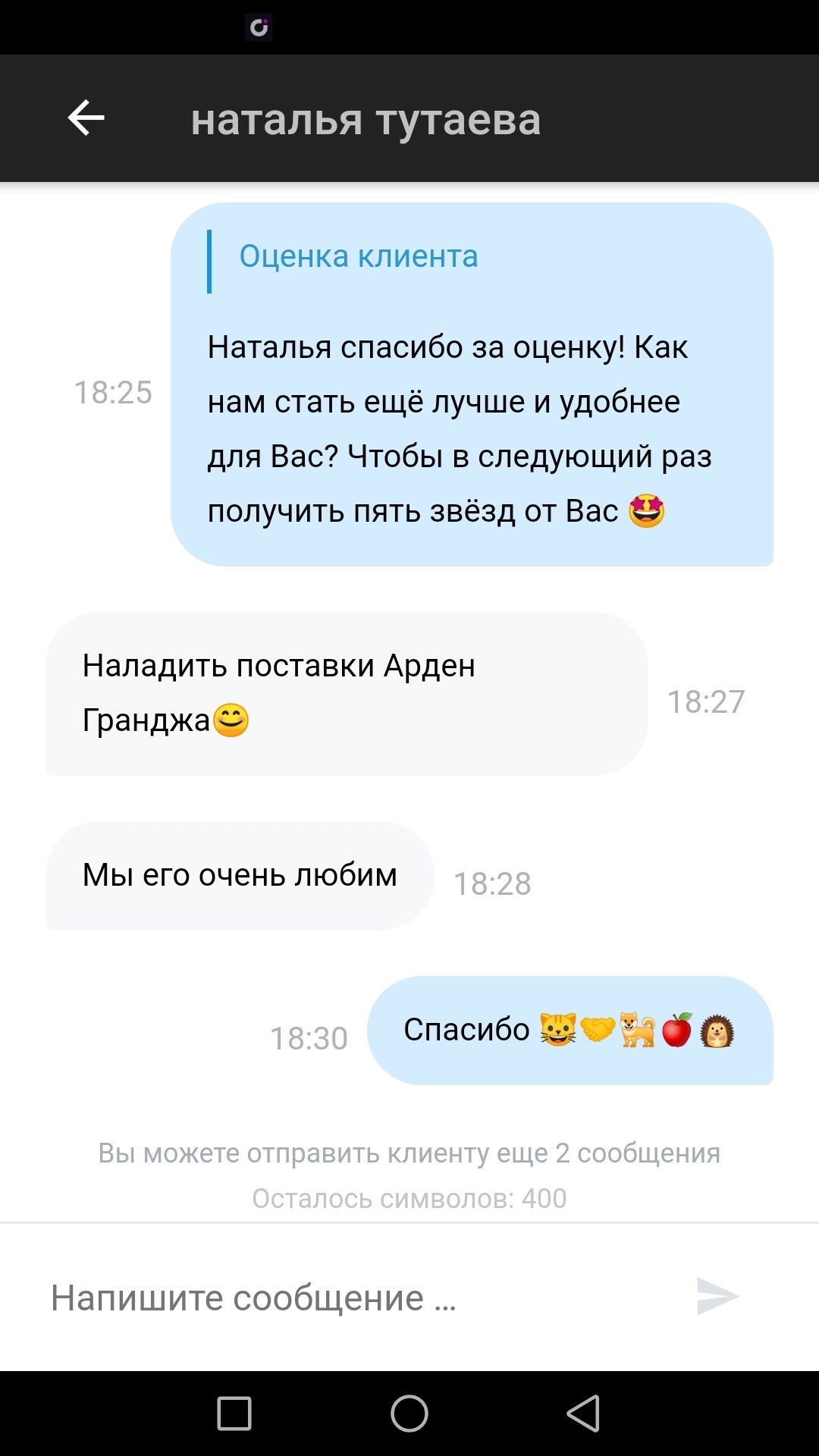This screenshot has height=1456, width=819.
Task: Tap the Наталья спасибо за оценку message text
Action: tap(460, 429)
